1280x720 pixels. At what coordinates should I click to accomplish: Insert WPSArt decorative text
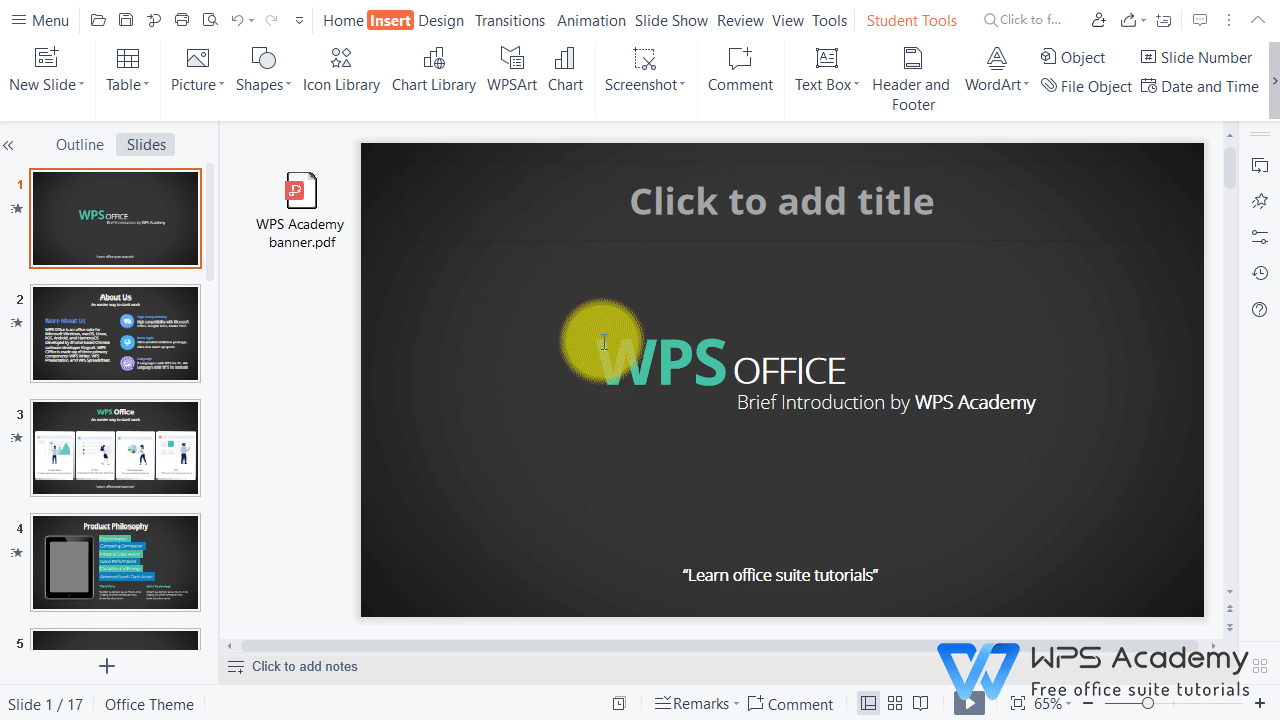click(x=511, y=70)
